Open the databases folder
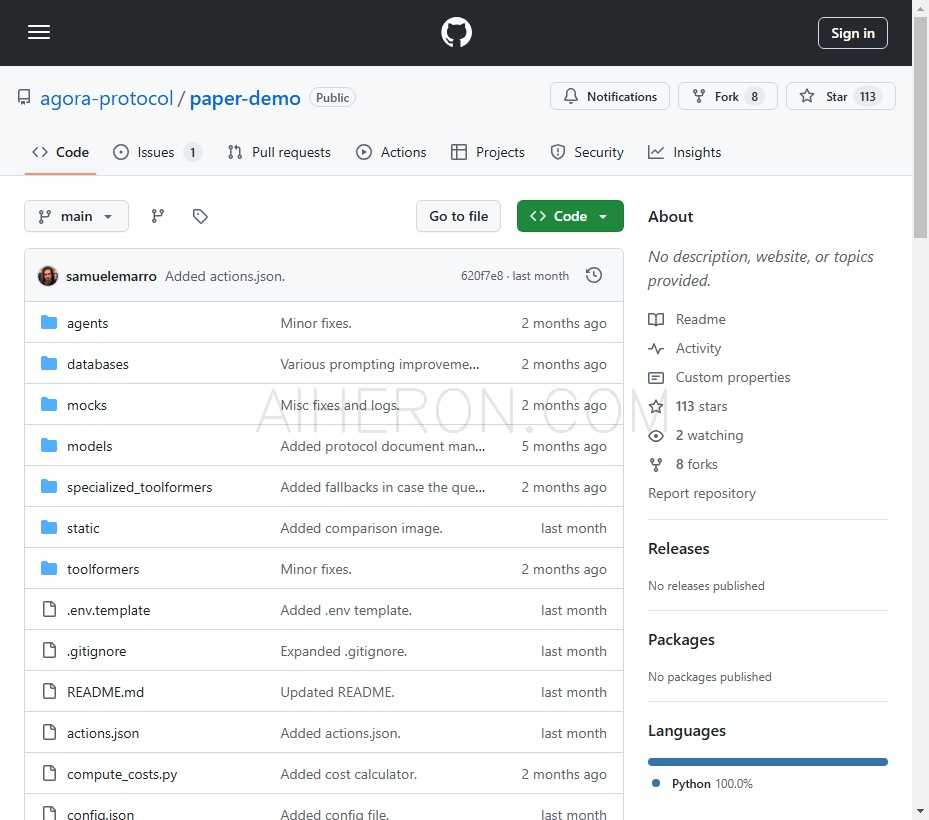The width and height of the screenshot is (929, 820). point(98,364)
